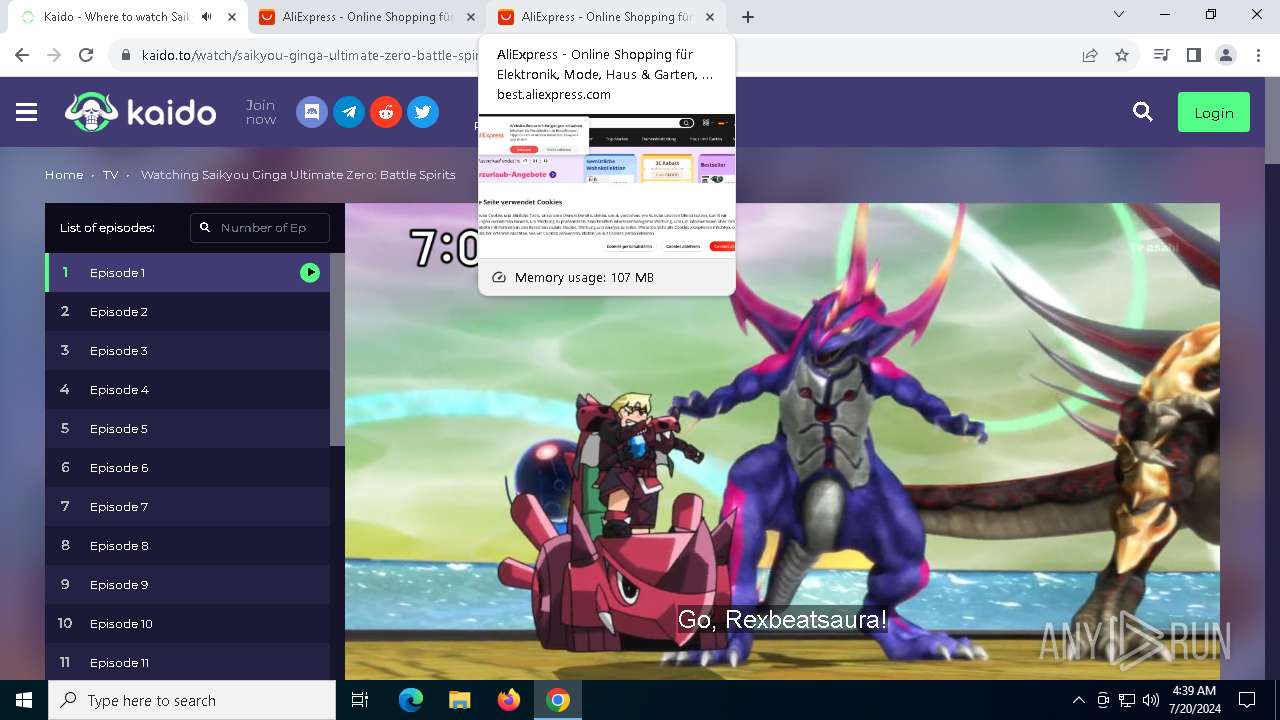Image resolution: width=1280 pixels, height=720 pixels.
Task: Click the address bar URL
Action: coord(310,55)
